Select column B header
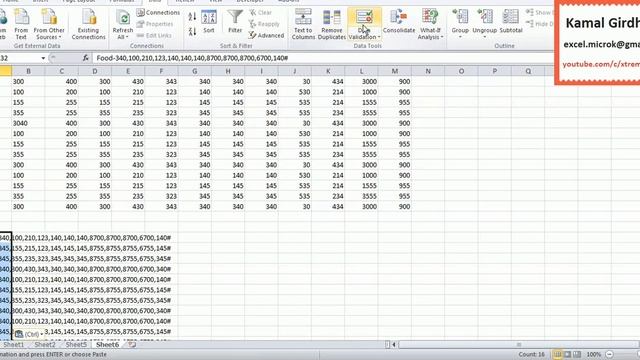640x360 pixels. [x=28, y=71]
